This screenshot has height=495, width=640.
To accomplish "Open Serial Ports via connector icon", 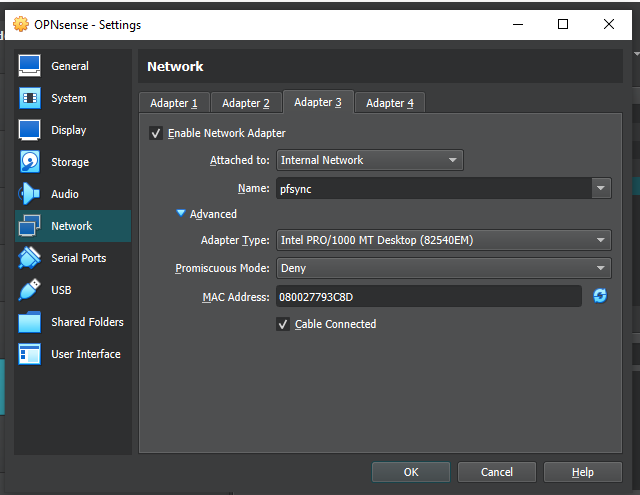I will [29, 258].
